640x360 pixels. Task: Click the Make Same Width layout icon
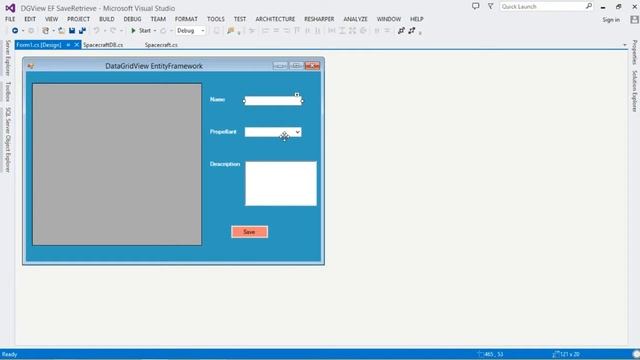point(332,31)
